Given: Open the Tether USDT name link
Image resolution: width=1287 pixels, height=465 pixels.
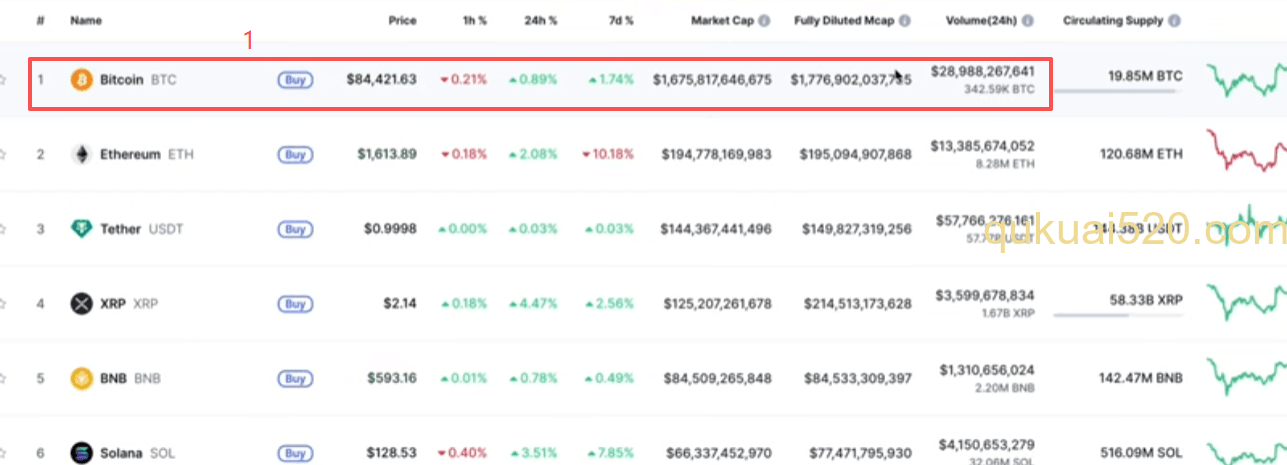Looking at the screenshot, I should [x=142, y=229].
